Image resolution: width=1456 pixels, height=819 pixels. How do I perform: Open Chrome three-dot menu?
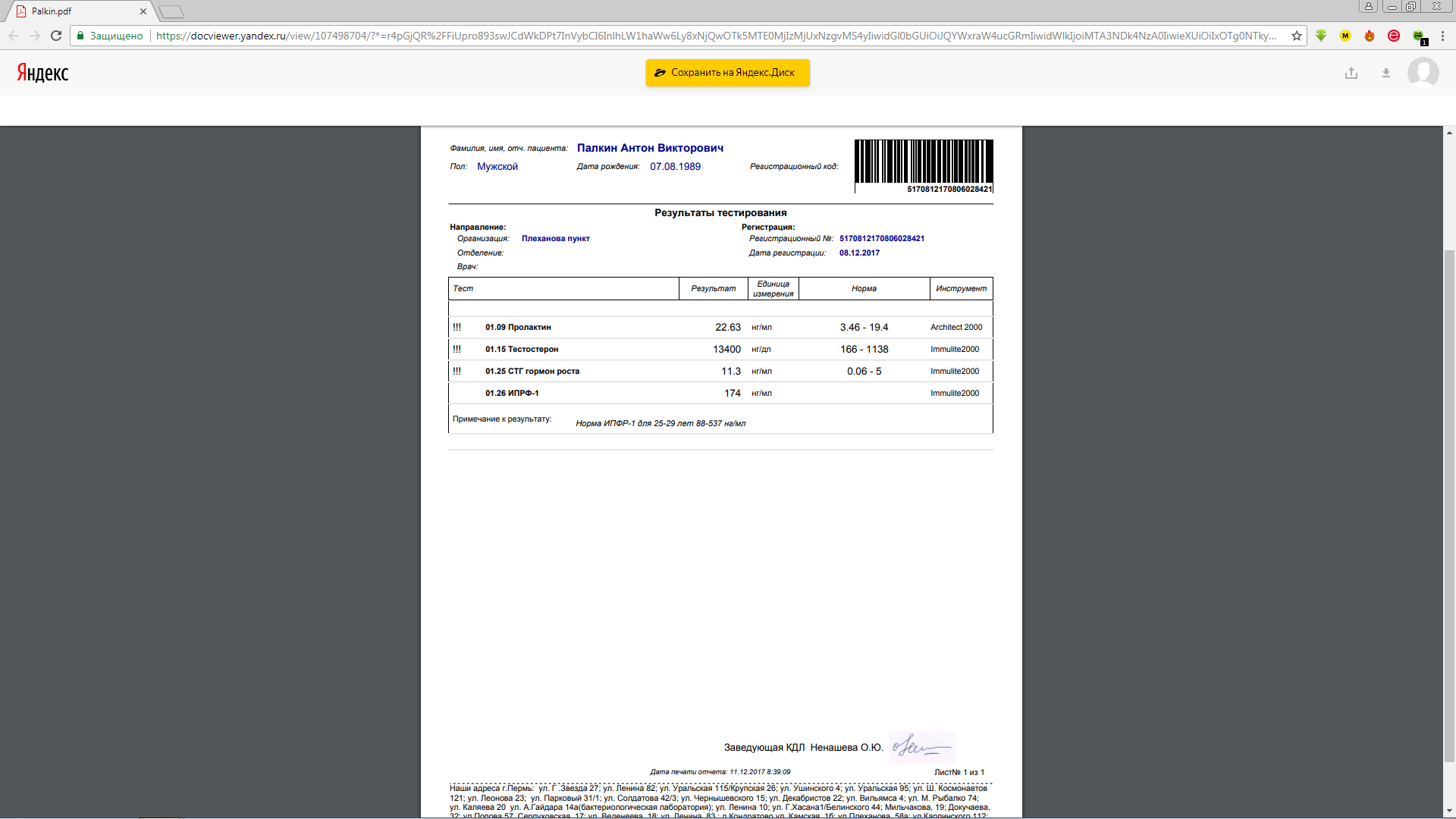pos(1442,36)
